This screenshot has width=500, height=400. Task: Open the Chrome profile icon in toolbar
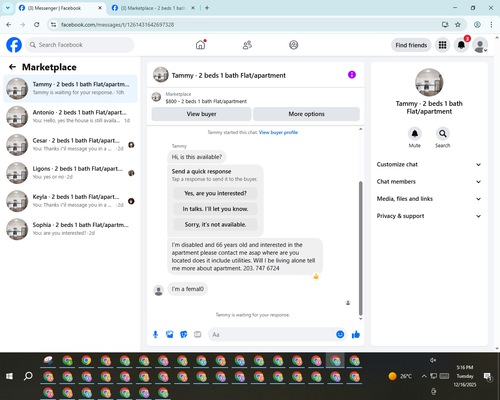(477, 24)
